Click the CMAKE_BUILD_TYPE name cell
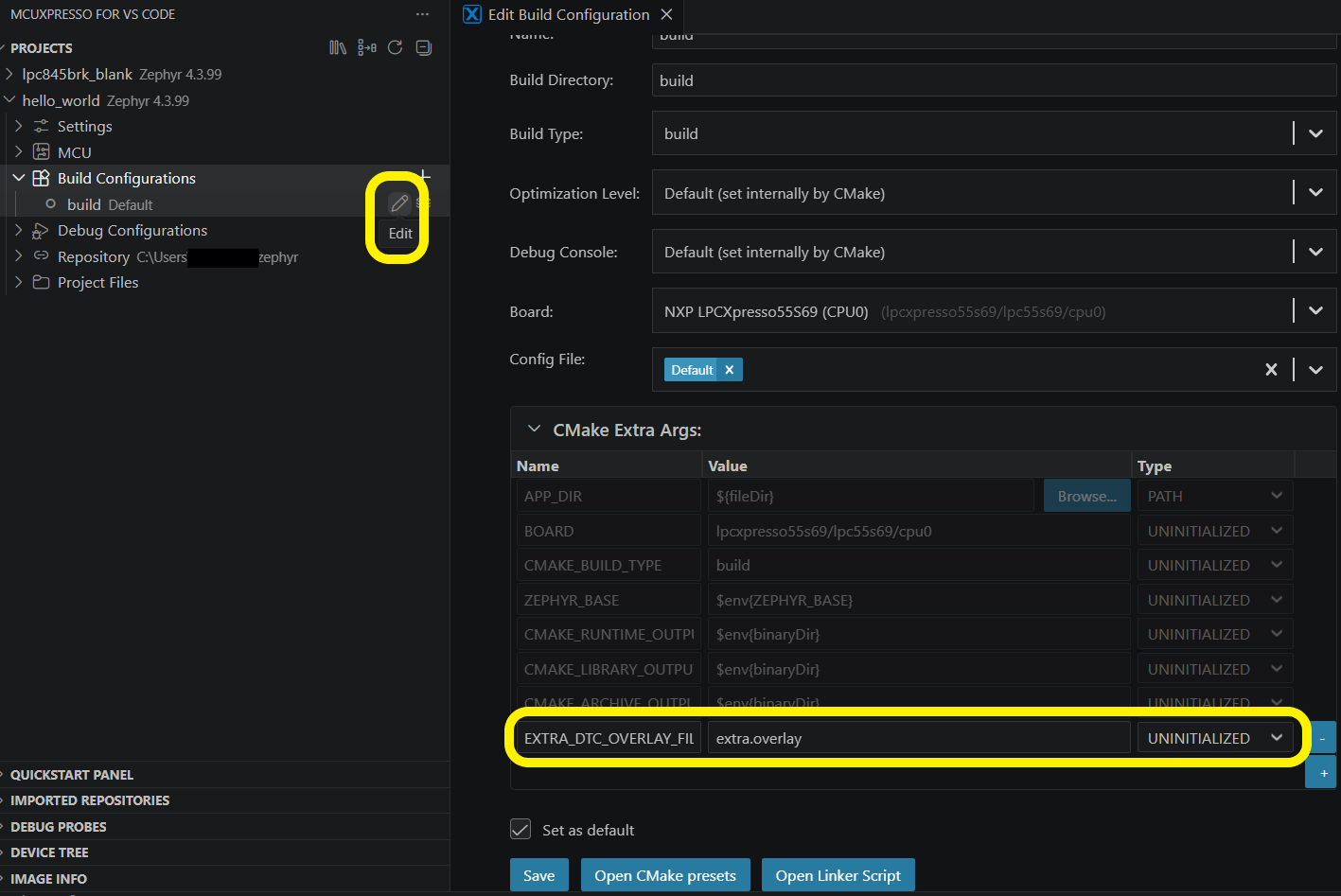This screenshot has height=896, width=1341. coord(609,565)
